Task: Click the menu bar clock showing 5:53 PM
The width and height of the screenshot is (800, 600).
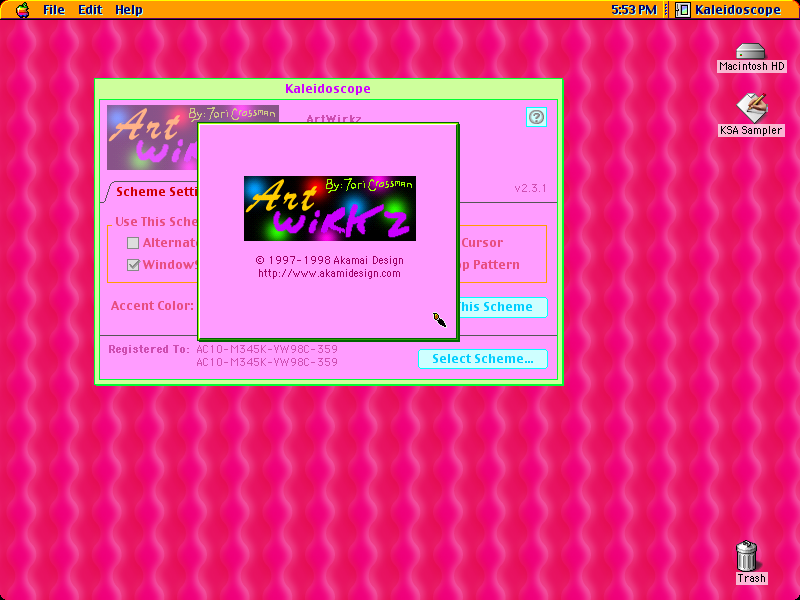Action: click(x=634, y=10)
